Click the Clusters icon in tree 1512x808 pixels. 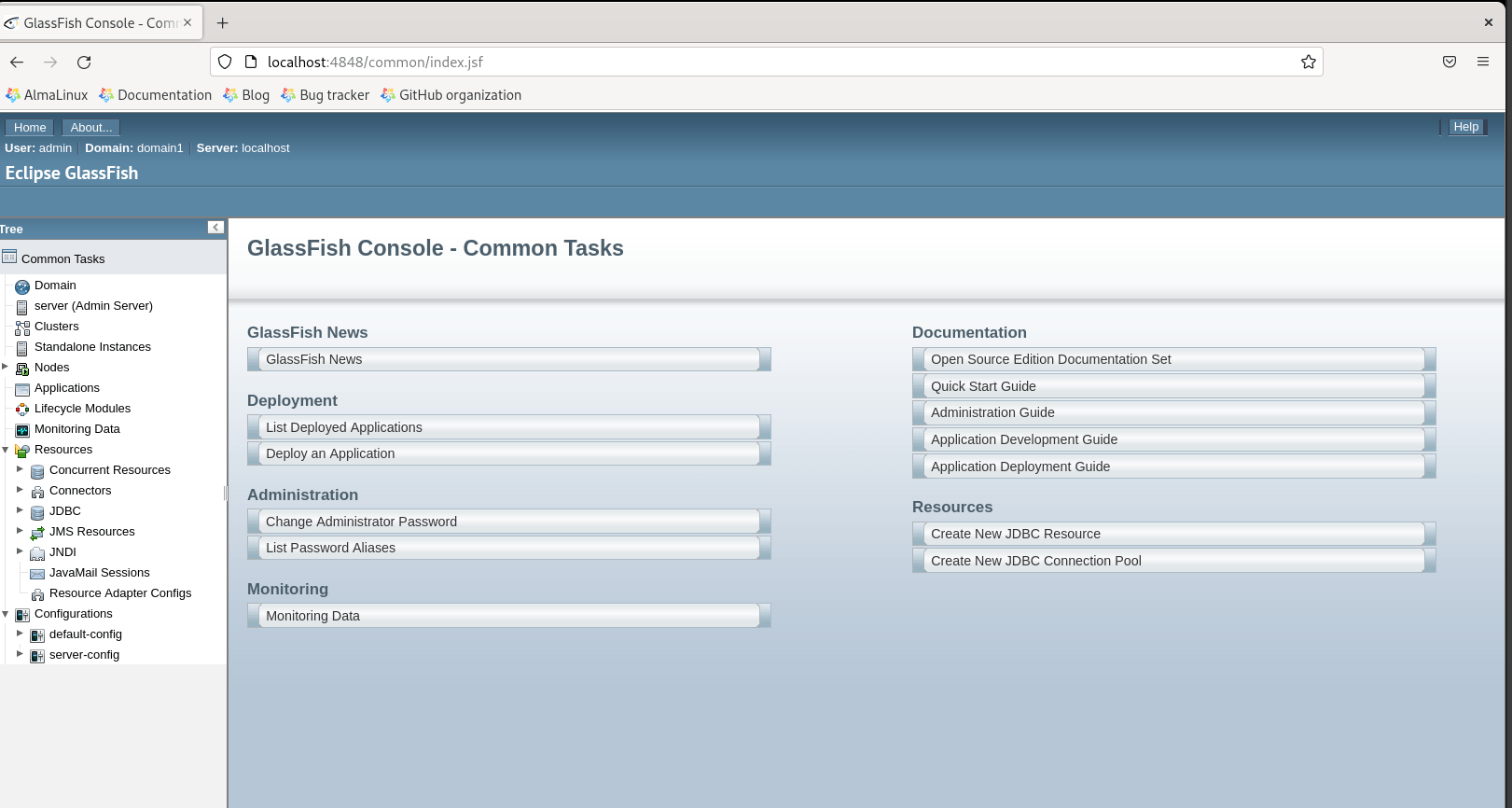(x=22, y=327)
